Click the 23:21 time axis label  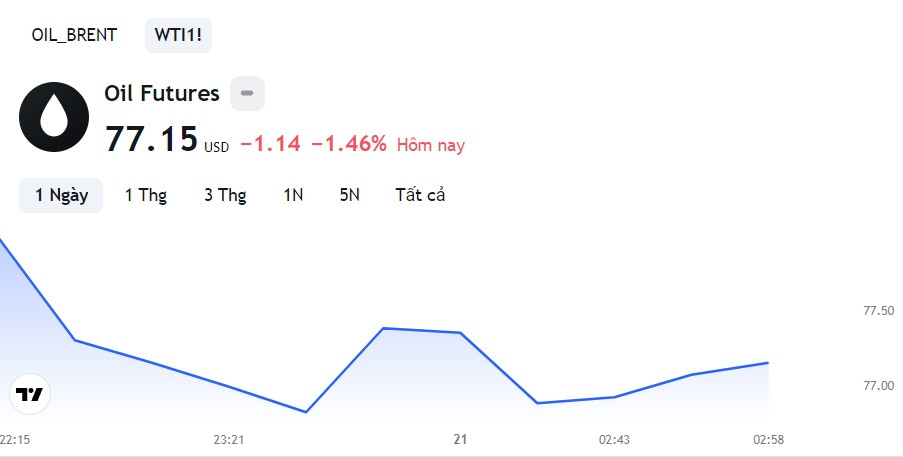point(229,439)
